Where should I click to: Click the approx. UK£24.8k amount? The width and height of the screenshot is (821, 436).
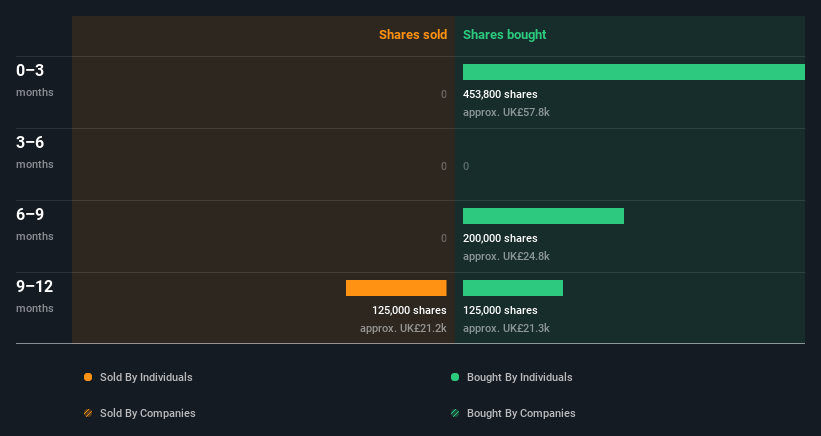point(506,256)
